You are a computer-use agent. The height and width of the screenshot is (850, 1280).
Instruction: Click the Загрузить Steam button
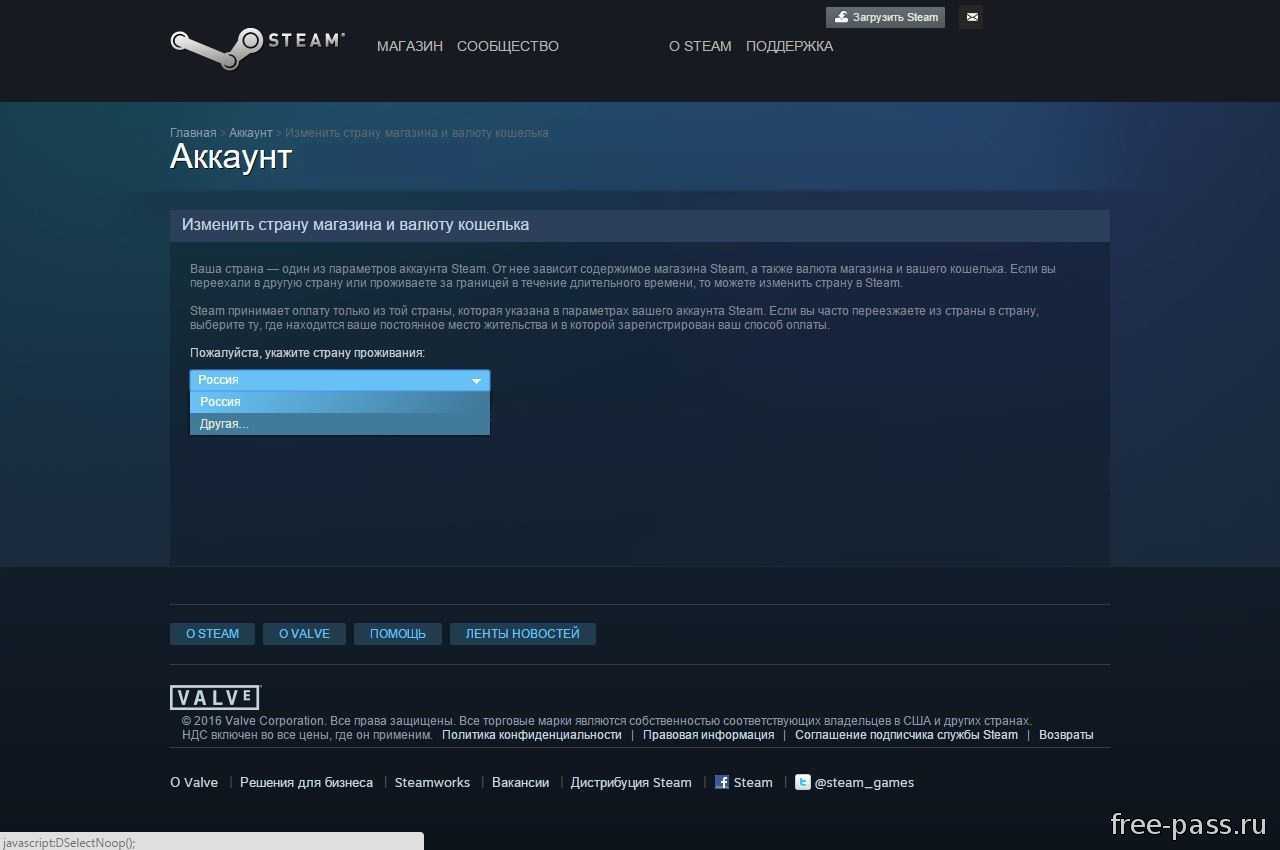point(885,17)
